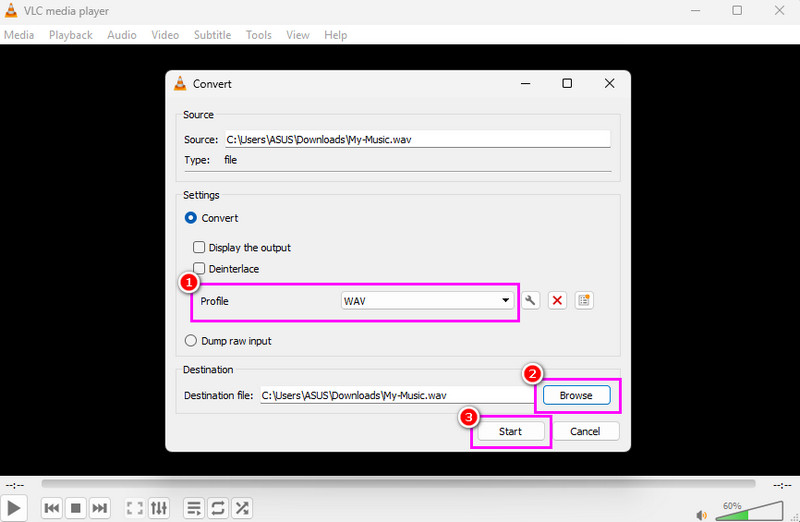Open the Playback menu
This screenshot has width=800, height=522.
coord(70,35)
